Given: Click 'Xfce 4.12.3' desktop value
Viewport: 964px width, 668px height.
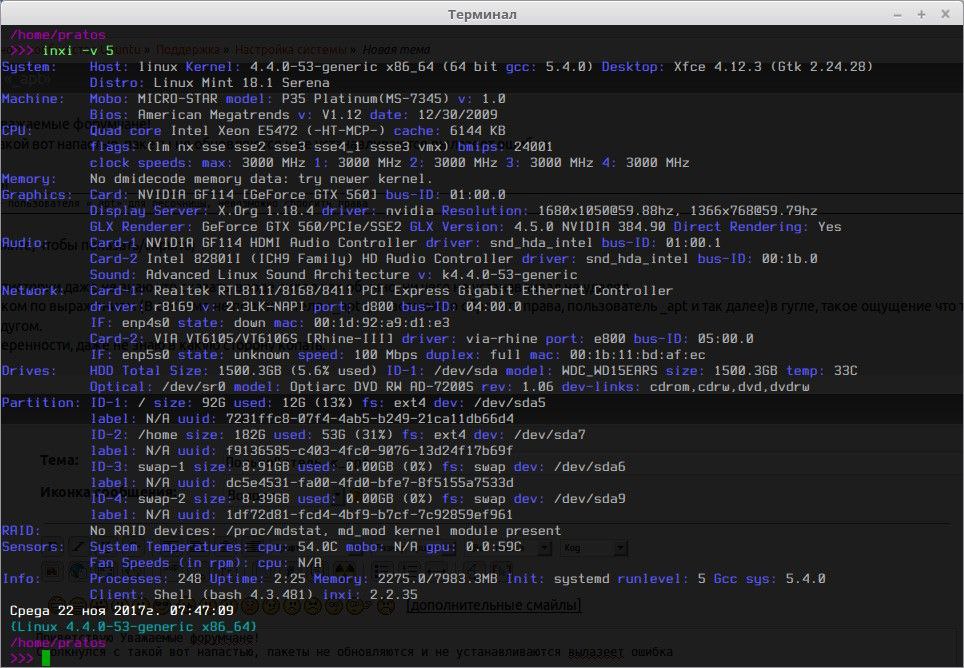Looking at the screenshot, I should click(x=717, y=66).
